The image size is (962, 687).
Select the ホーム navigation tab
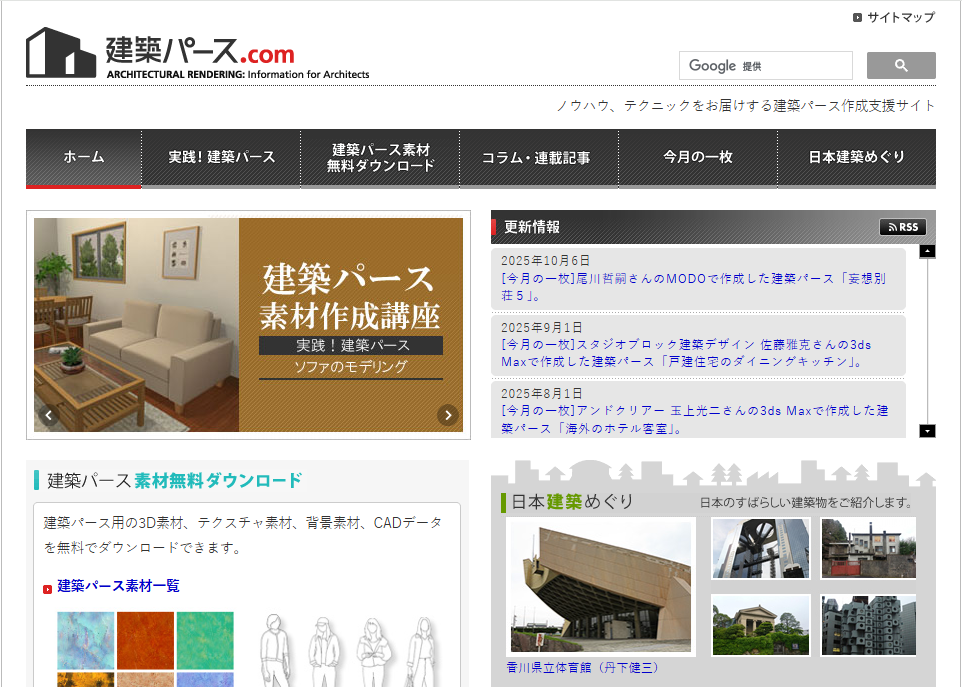(84, 157)
